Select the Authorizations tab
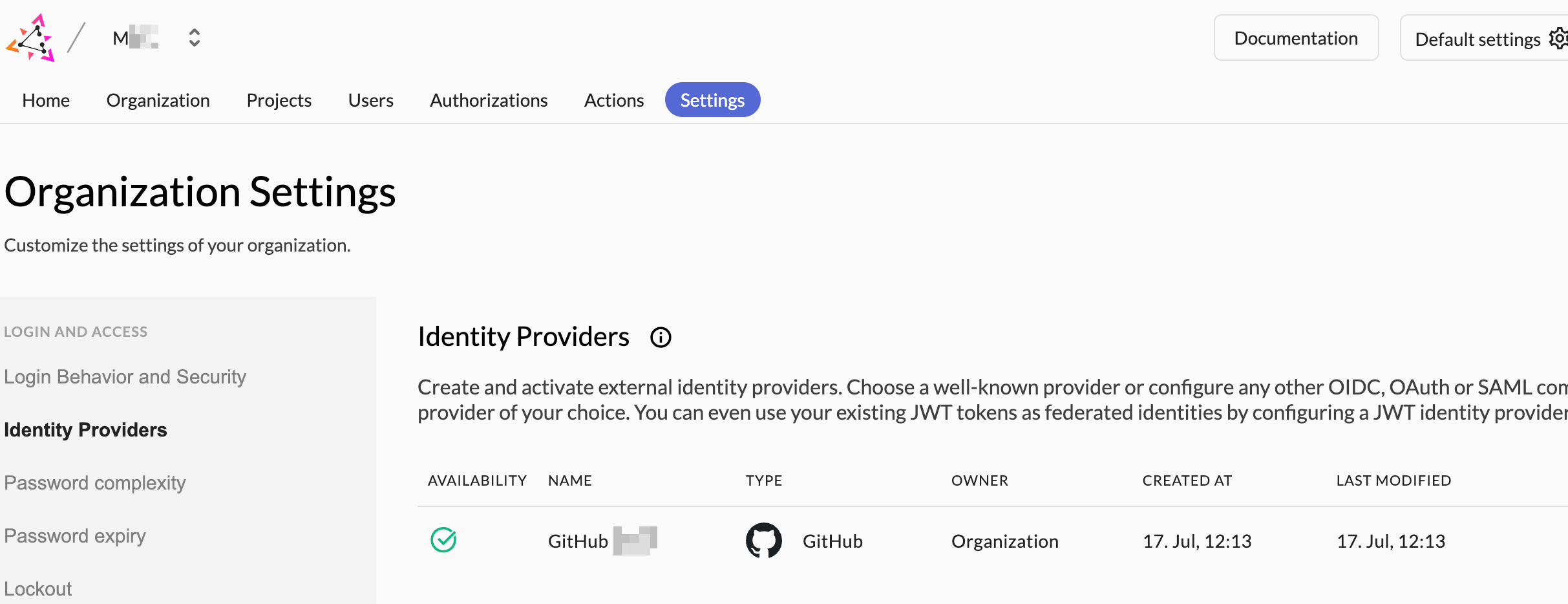Image resolution: width=1568 pixels, height=604 pixels. [x=489, y=100]
